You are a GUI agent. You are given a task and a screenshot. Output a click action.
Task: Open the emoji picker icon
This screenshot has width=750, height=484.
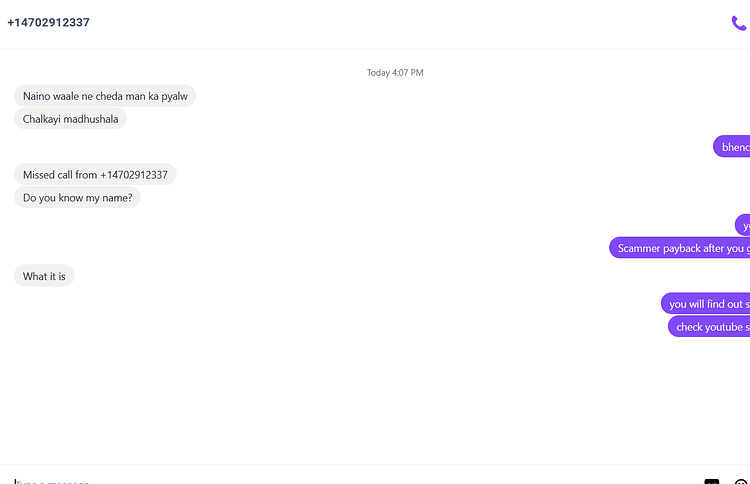pyautogui.click(x=742, y=481)
